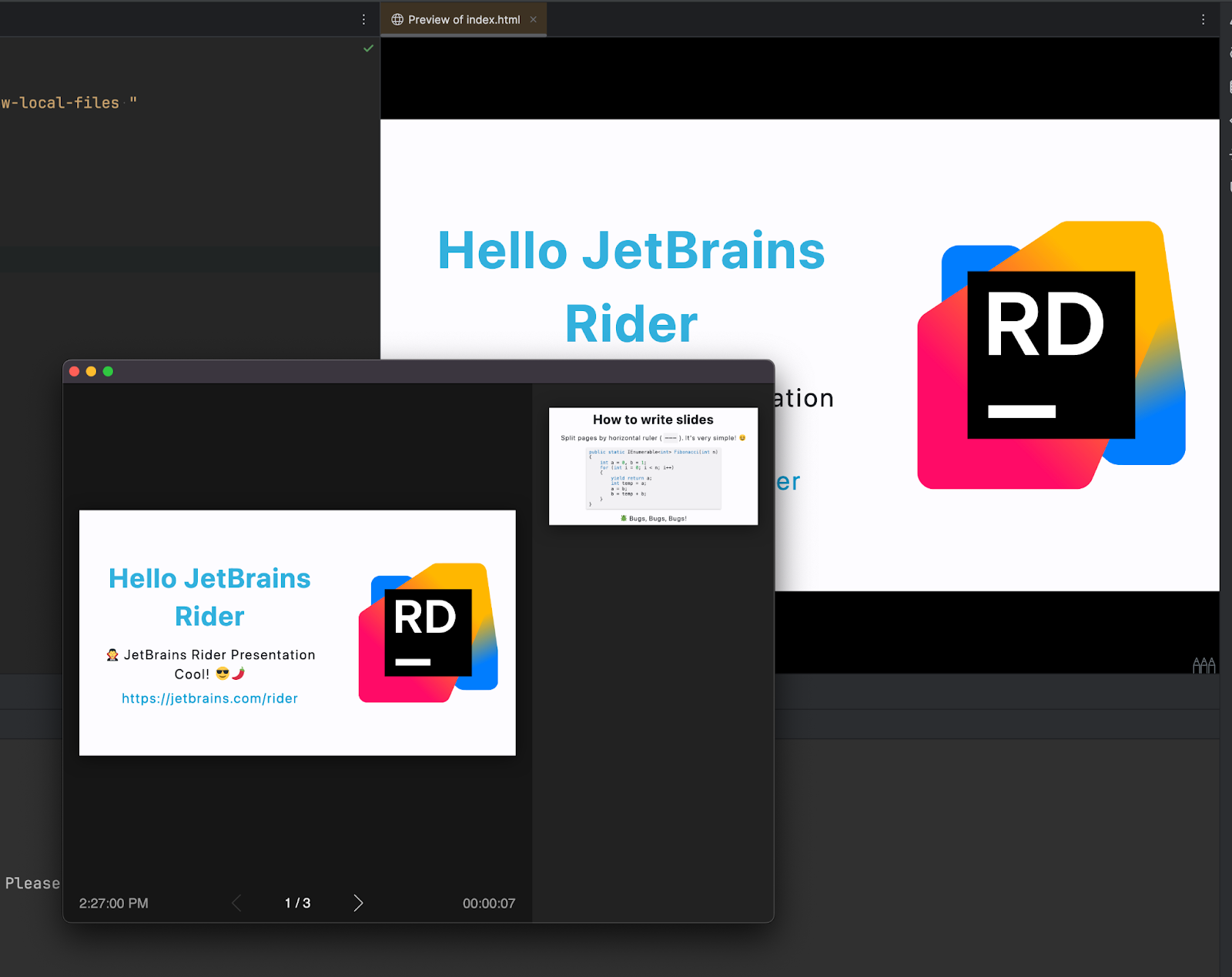Close the Preview of index.html tab
The width and height of the screenshot is (1232, 977).
(x=533, y=19)
